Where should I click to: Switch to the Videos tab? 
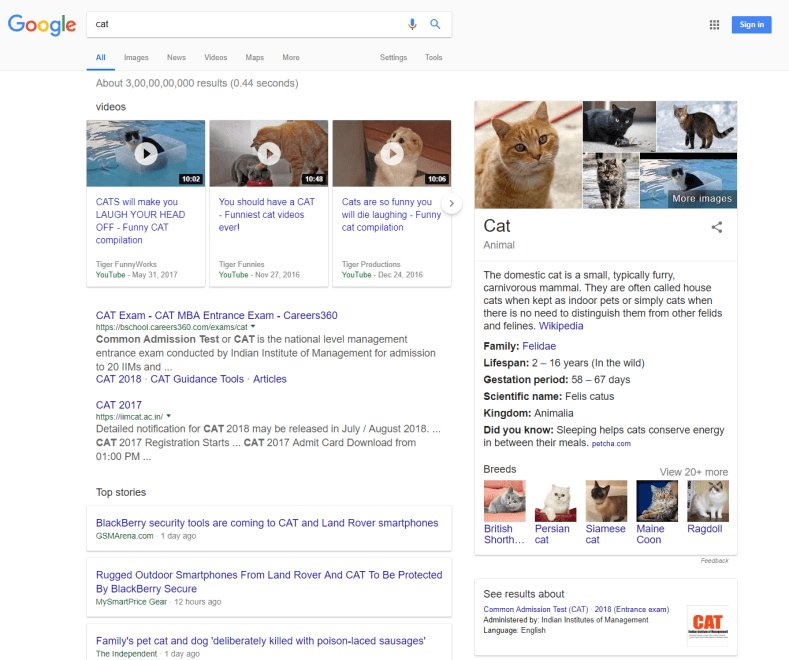pyautogui.click(x=215, y=57)
